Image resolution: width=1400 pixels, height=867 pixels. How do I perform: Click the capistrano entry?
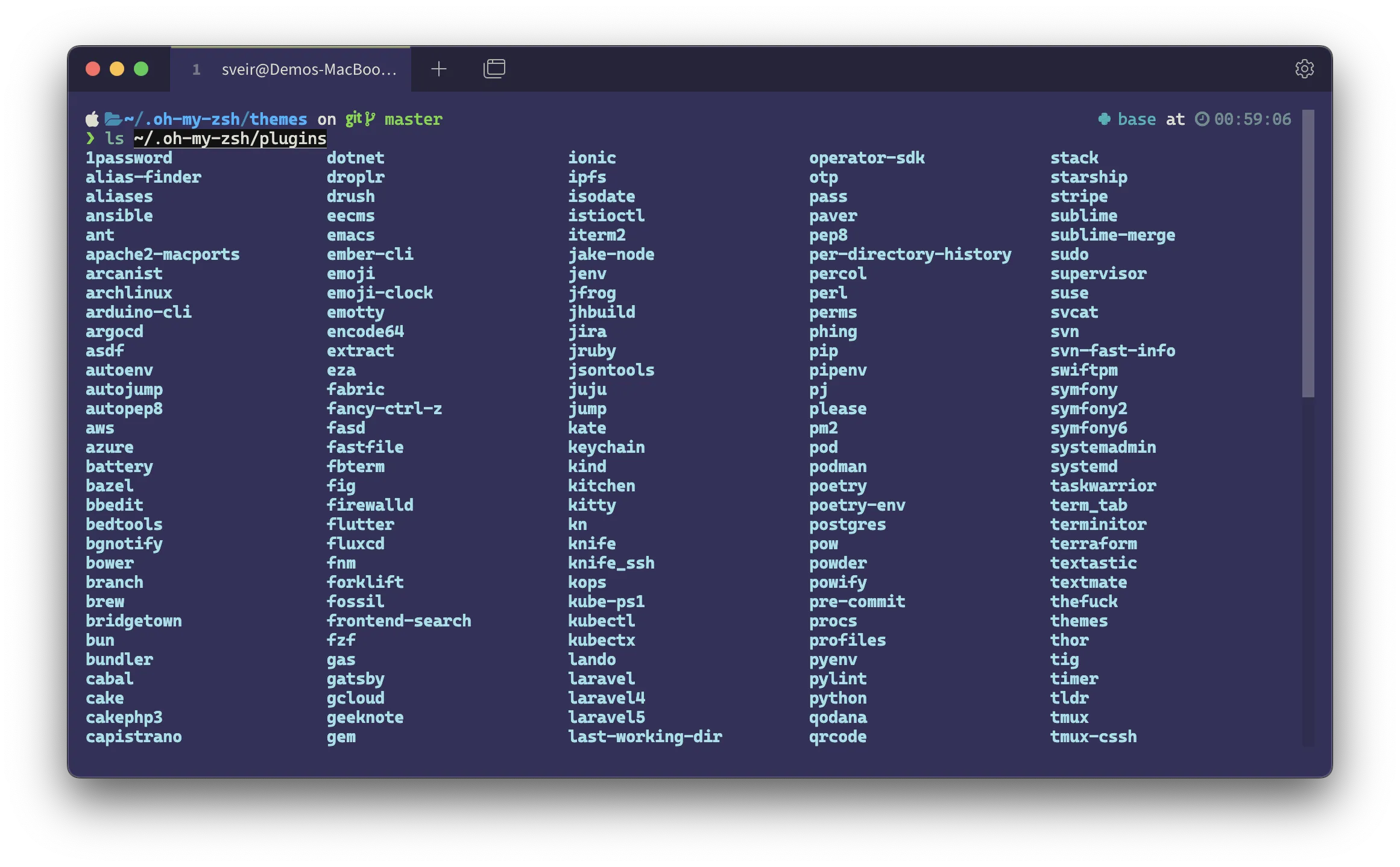(x=134, y=736)
